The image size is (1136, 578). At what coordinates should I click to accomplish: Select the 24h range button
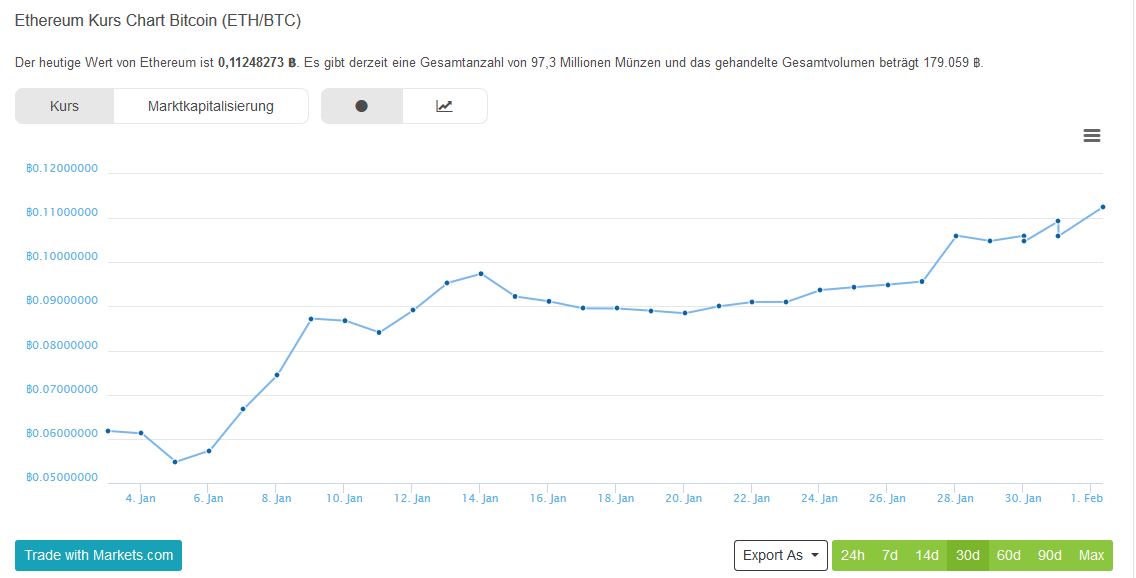[x=852, y=555]
